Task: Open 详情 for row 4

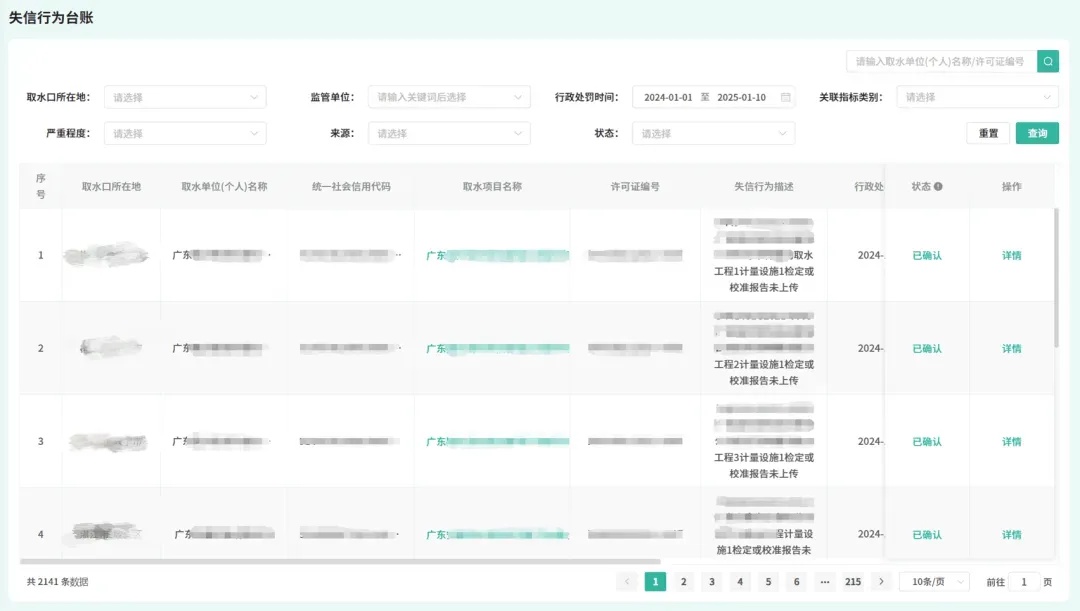Action: (x=1011, y=535)
